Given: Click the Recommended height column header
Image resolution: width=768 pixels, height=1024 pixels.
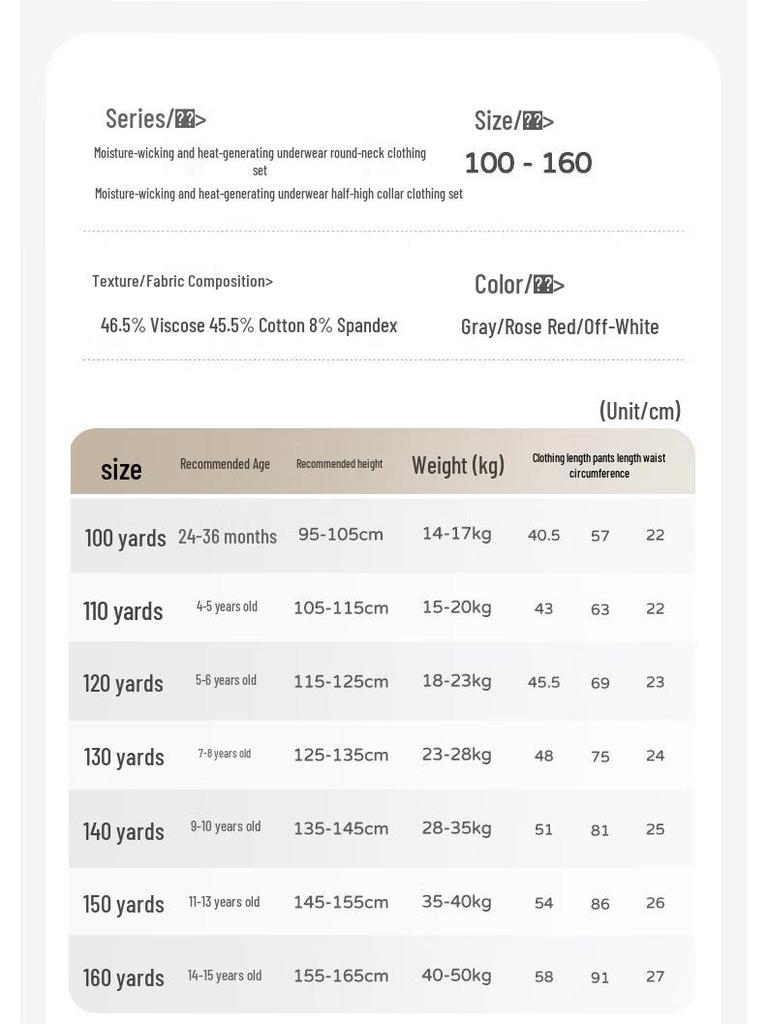Looking at the screenshot, I should [340, 464].
